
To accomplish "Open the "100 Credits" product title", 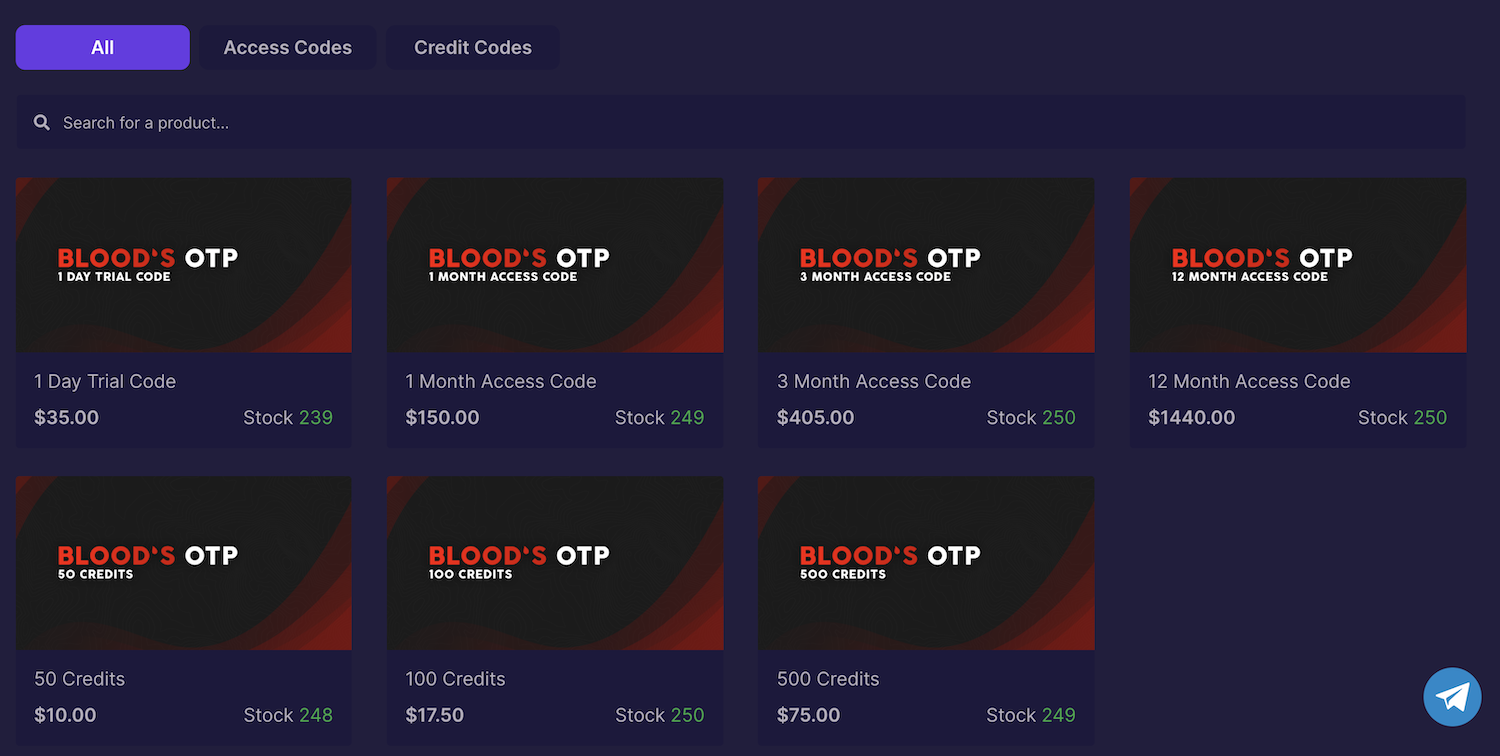I will tap(456, 679).
